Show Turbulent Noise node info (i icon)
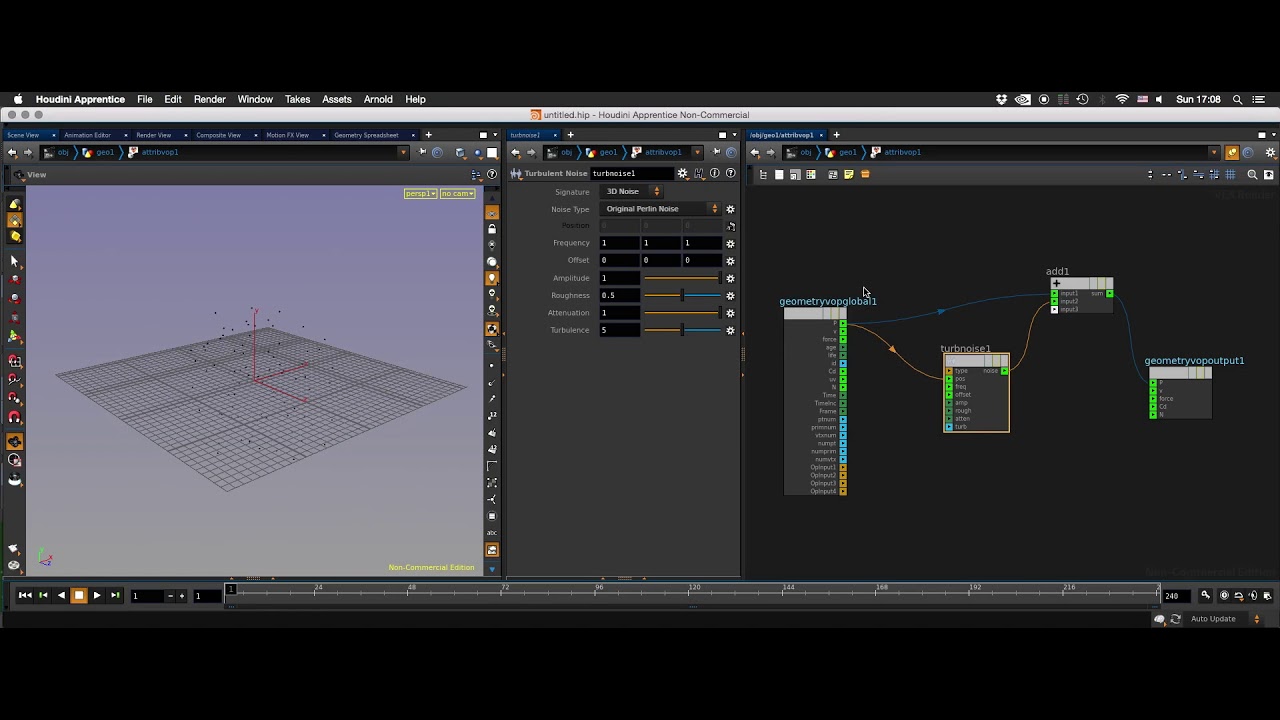 tap(714, 173)
